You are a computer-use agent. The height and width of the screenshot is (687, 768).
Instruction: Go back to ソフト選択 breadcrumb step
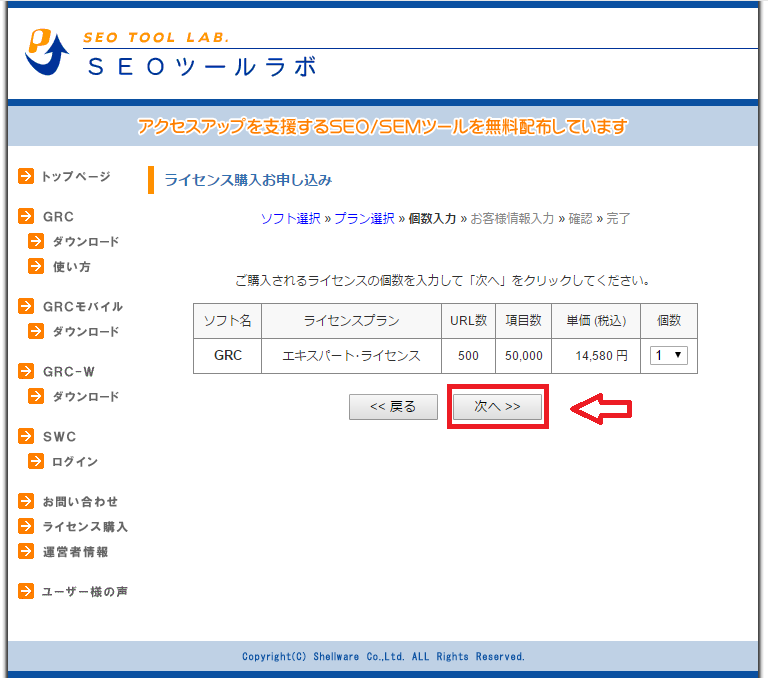point(290,218)
